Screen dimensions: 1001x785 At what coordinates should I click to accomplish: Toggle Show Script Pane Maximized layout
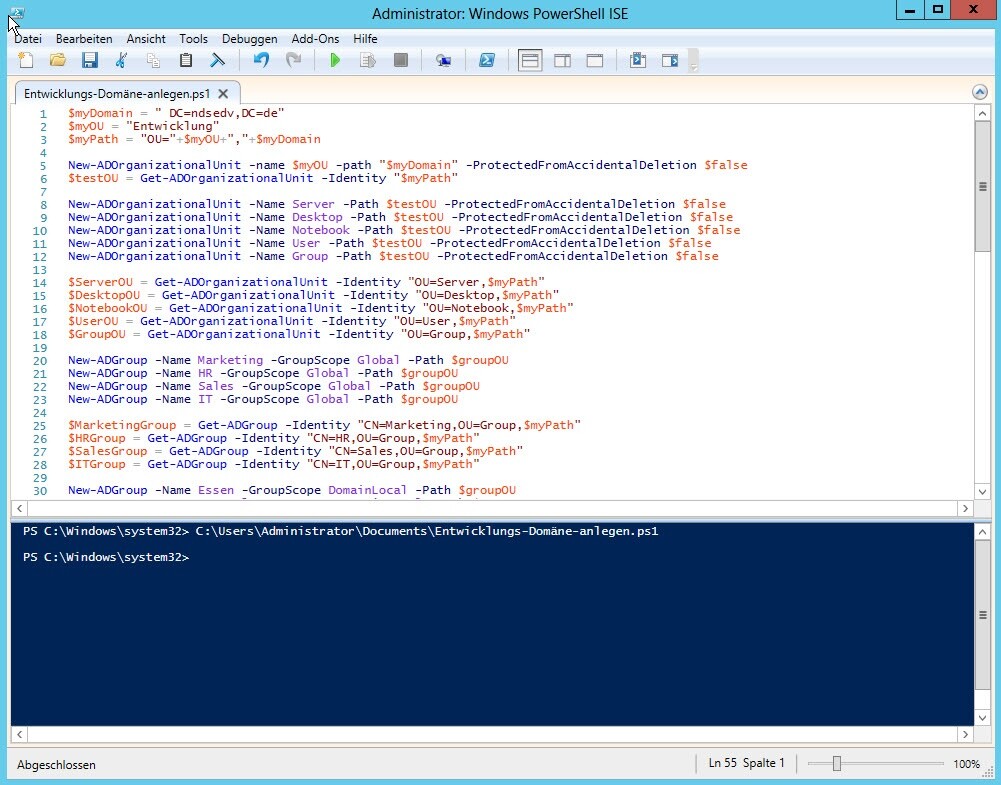[x=594, y=60]
